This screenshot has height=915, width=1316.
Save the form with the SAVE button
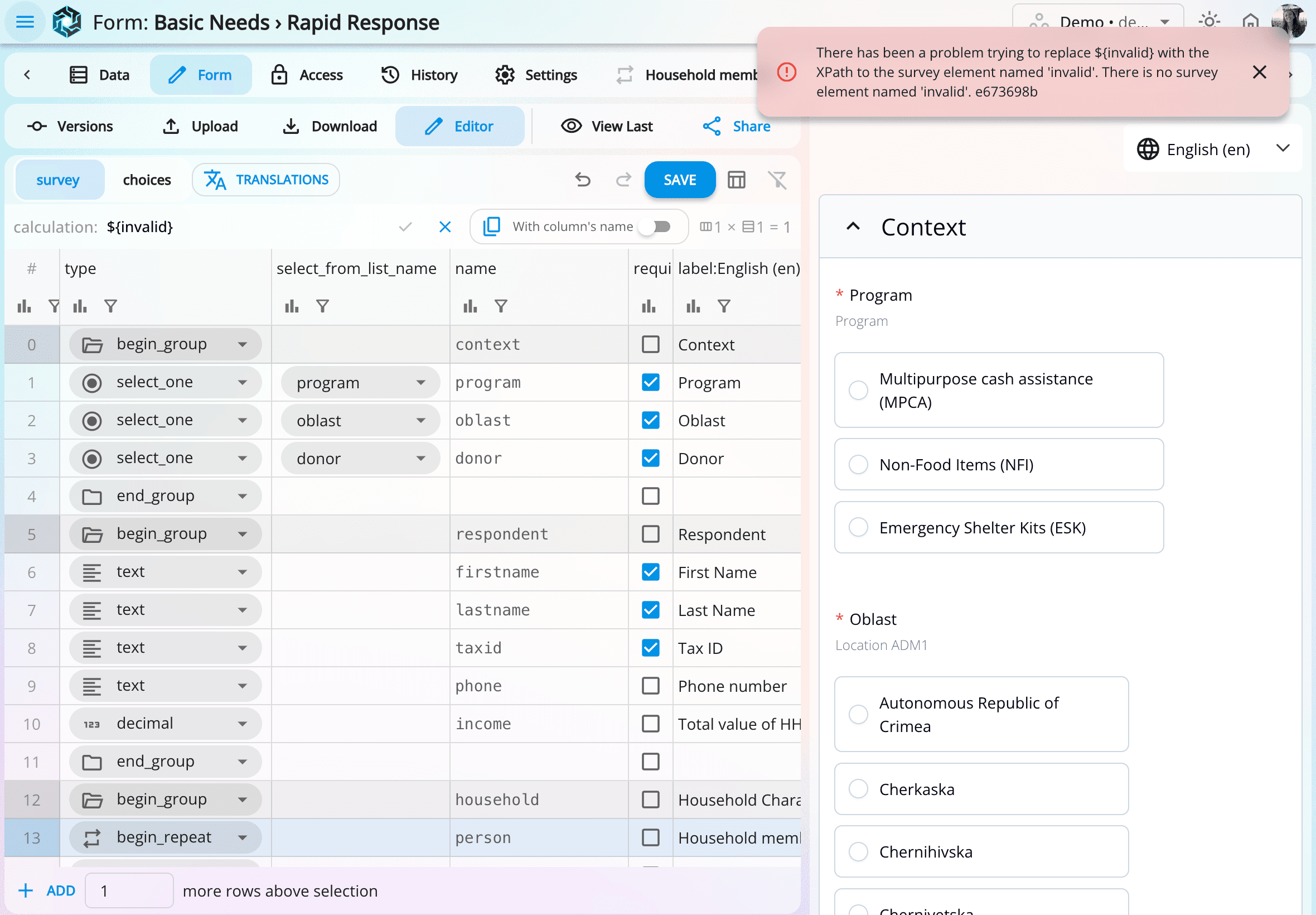680,180
